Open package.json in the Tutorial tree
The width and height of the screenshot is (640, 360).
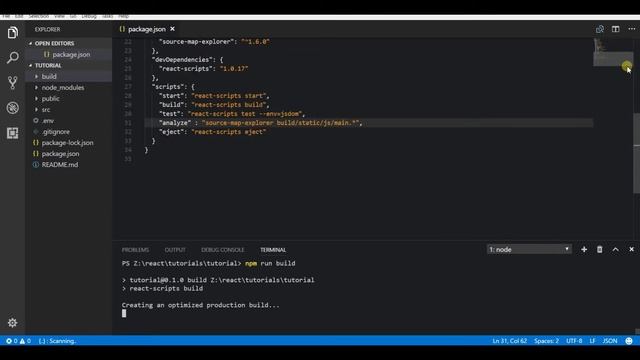coord(60,154)
